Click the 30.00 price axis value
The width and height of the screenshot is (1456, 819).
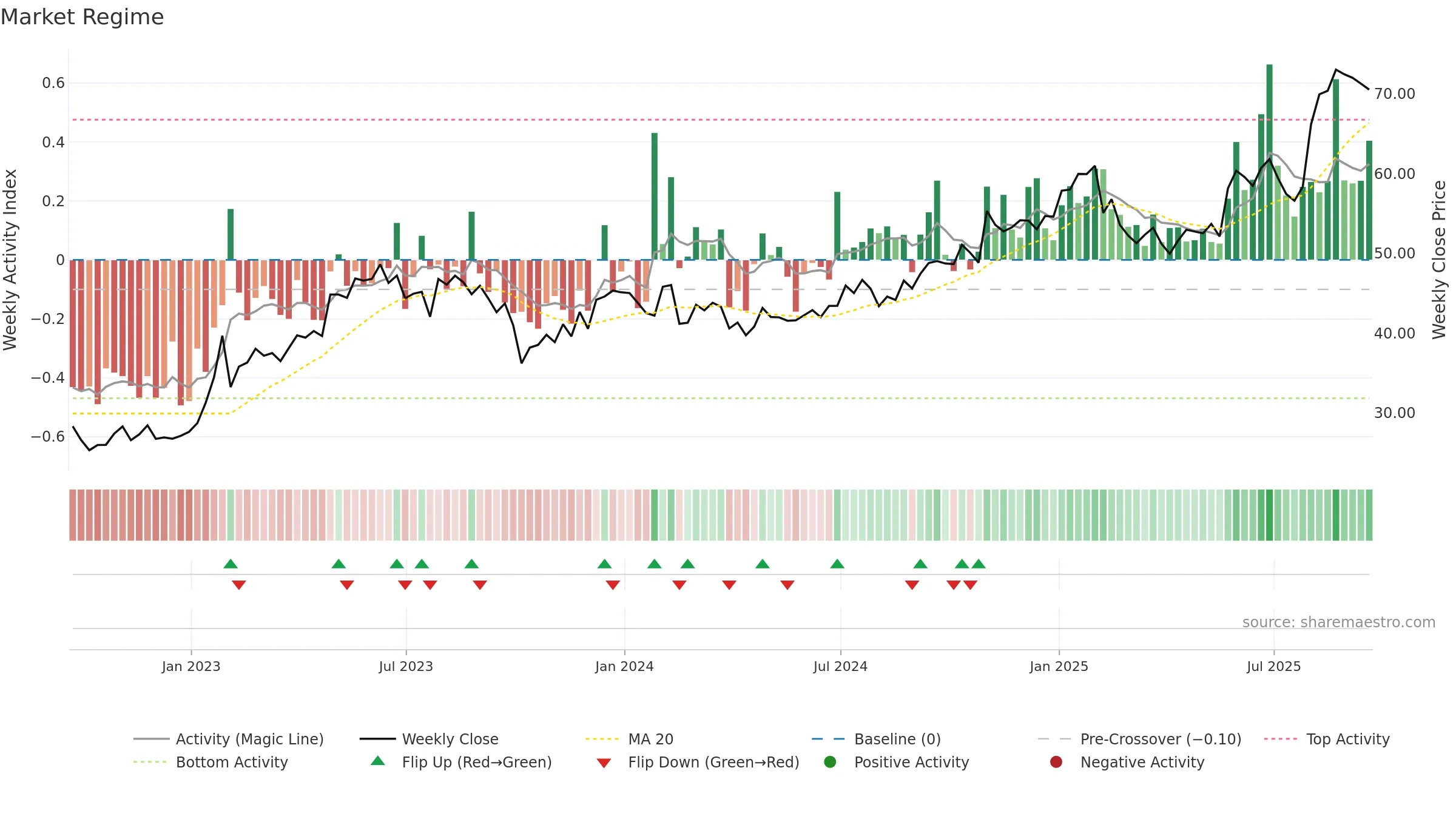pos(1394,413)
